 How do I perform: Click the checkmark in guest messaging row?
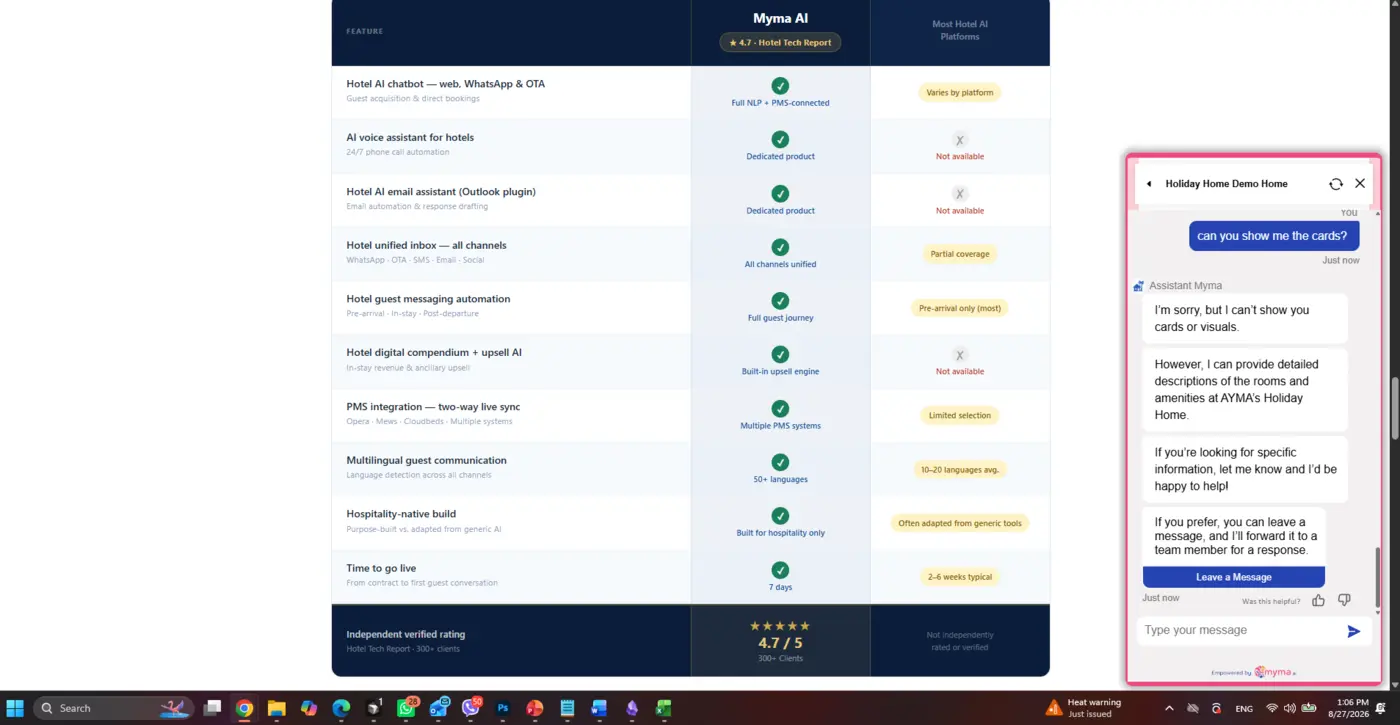(780, 301)
